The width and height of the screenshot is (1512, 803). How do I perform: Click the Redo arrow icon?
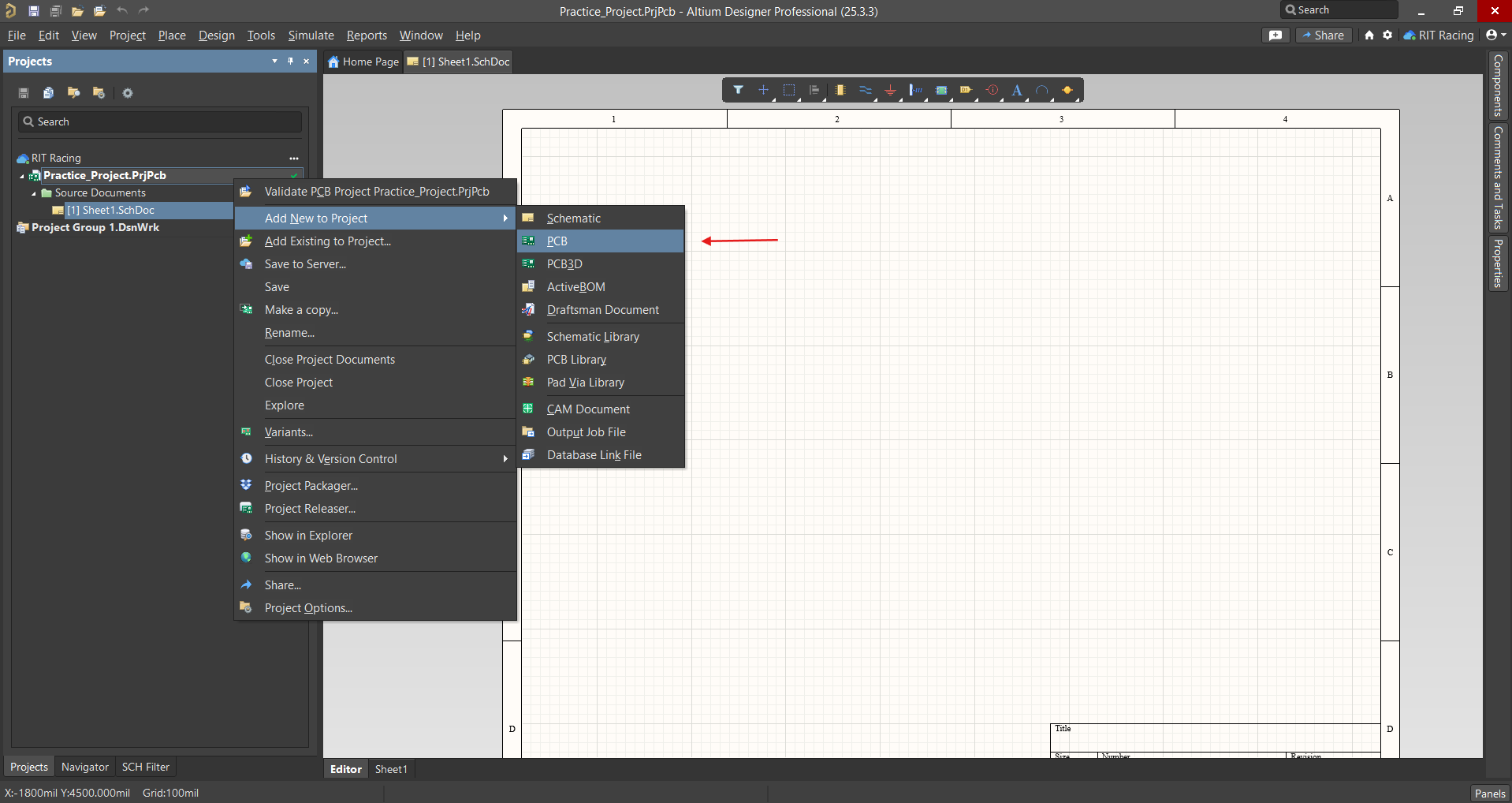(143, 10)
